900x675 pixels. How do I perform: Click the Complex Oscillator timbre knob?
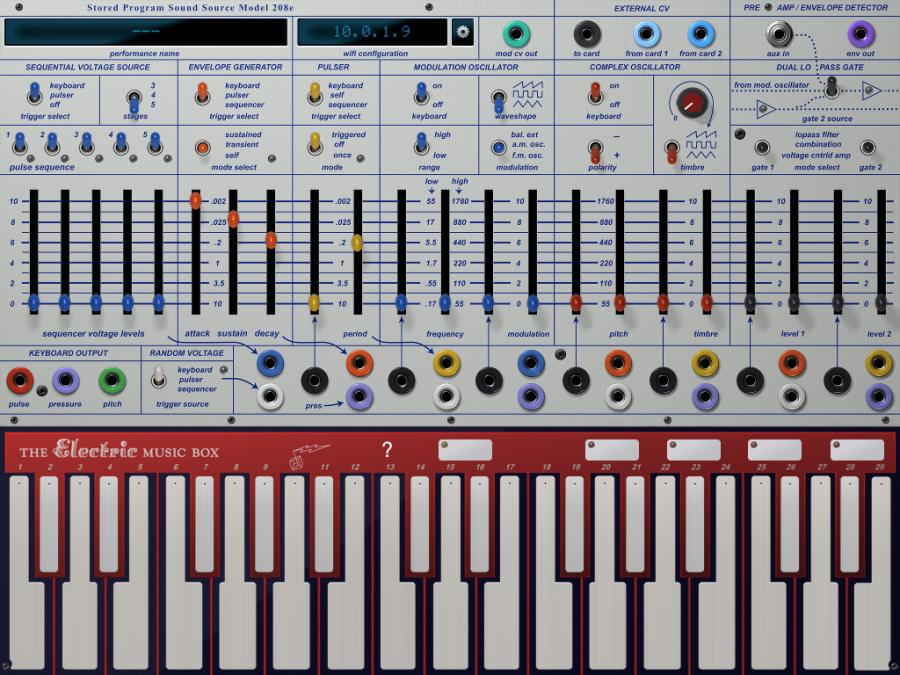pyautogui.click(x=691, y=103)
